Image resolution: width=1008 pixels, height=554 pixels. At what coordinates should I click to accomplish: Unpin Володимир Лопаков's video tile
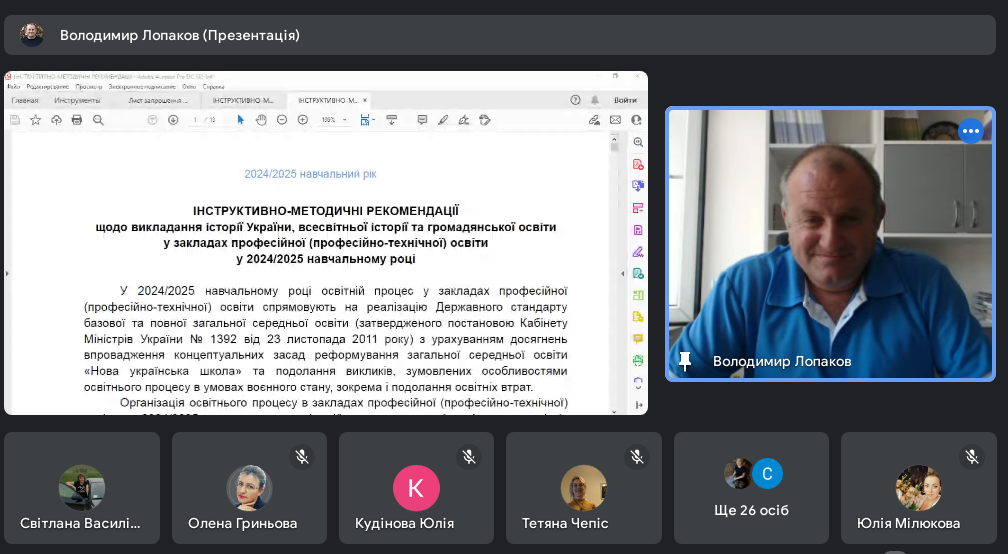click(x=685, y=361)
